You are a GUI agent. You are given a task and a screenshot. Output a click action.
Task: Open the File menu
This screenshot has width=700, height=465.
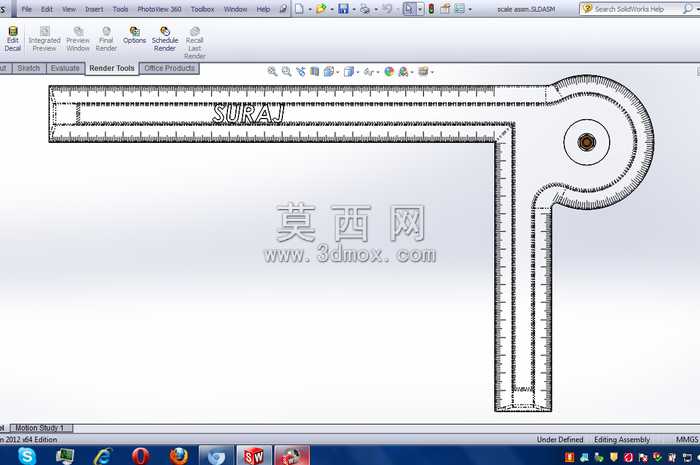(x=26, y=9)
